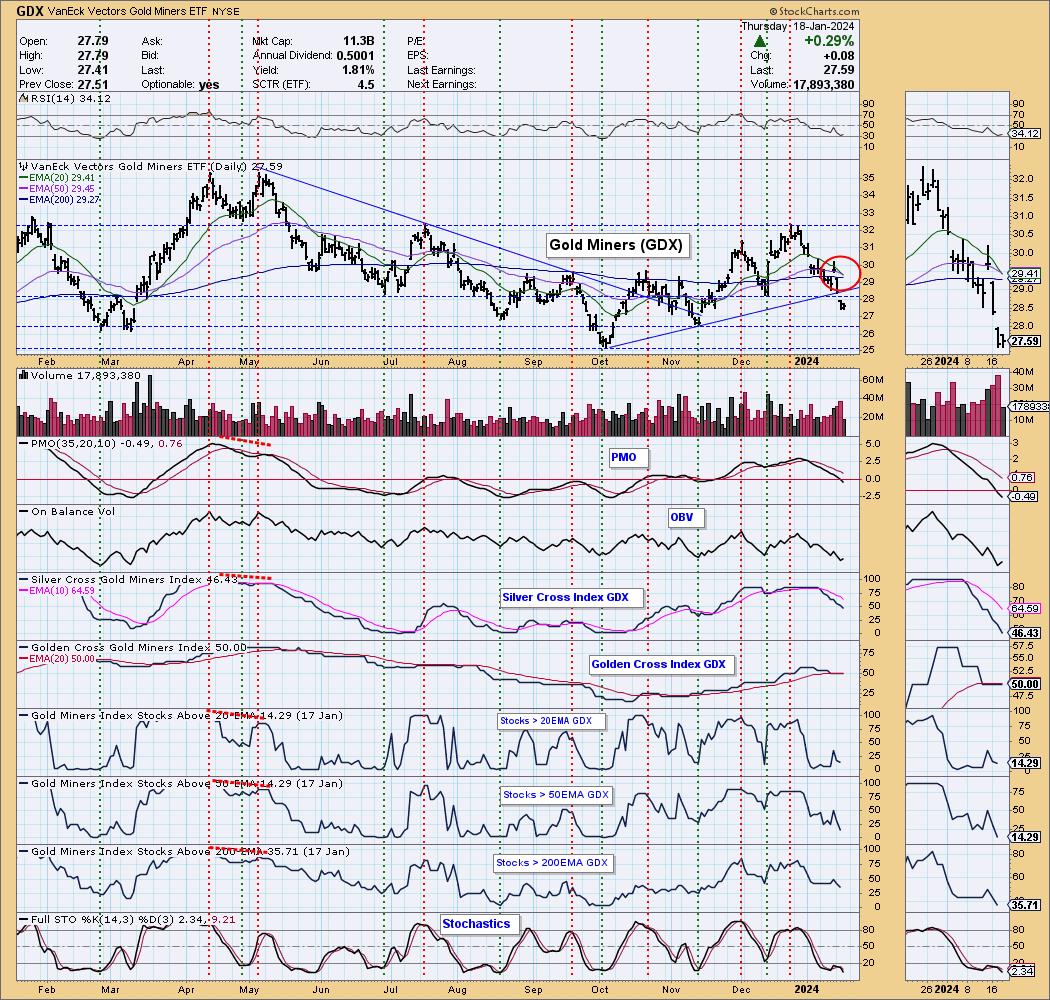Click the EMA(50) 29.45 legend entry

[x=57, y=188]
